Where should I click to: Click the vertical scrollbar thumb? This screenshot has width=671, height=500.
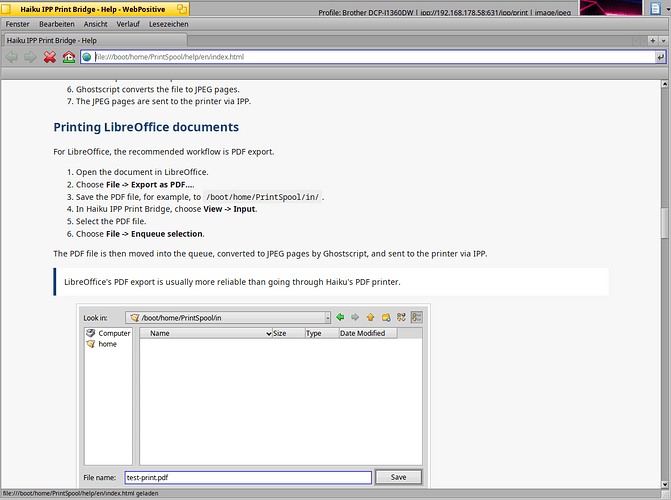click(665, 223)
